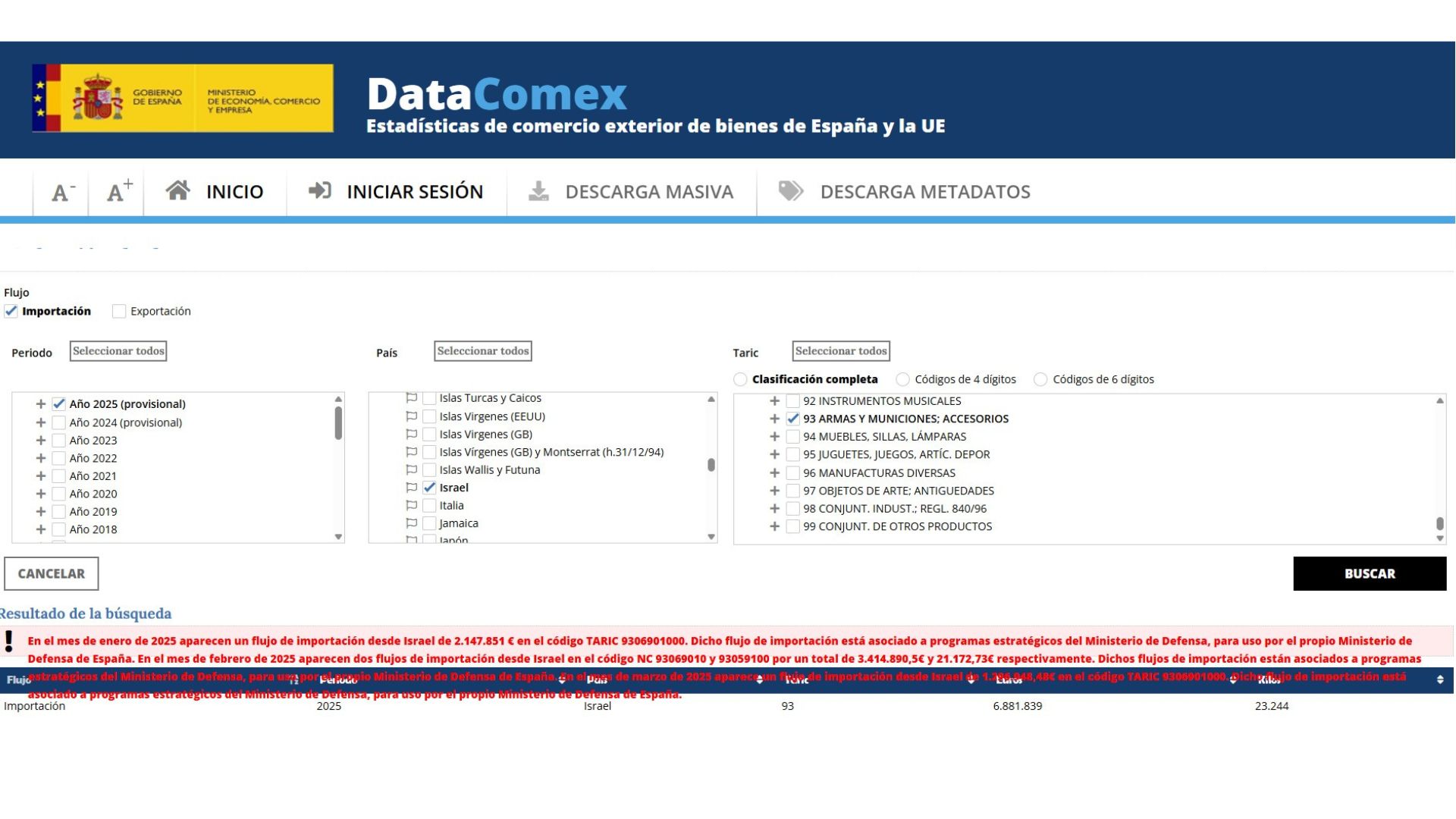Check Año 2024 (provisional)
Screen dimensions: 1456x819
(58, 422)
